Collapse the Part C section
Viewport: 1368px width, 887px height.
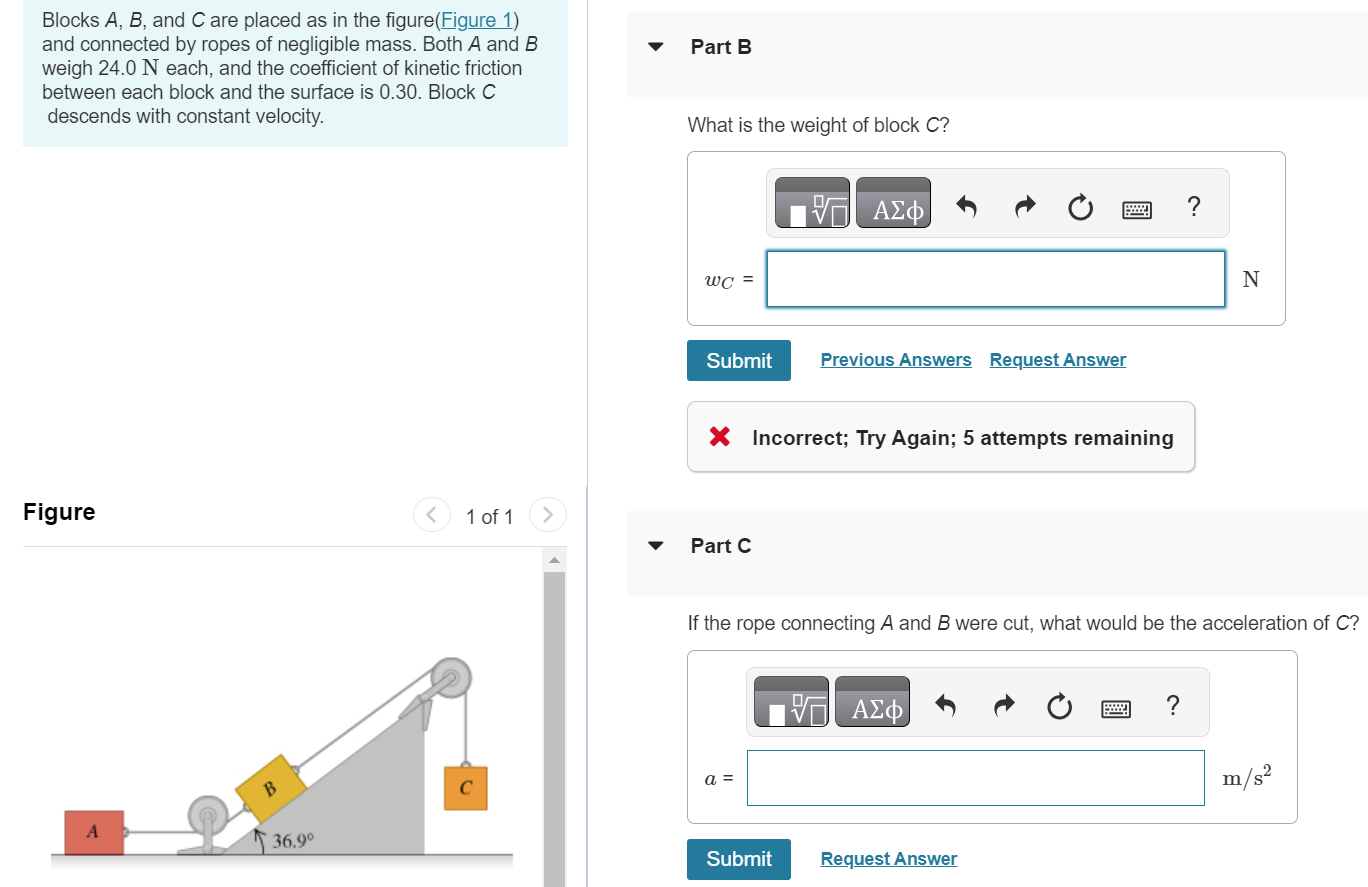[655, 545]
